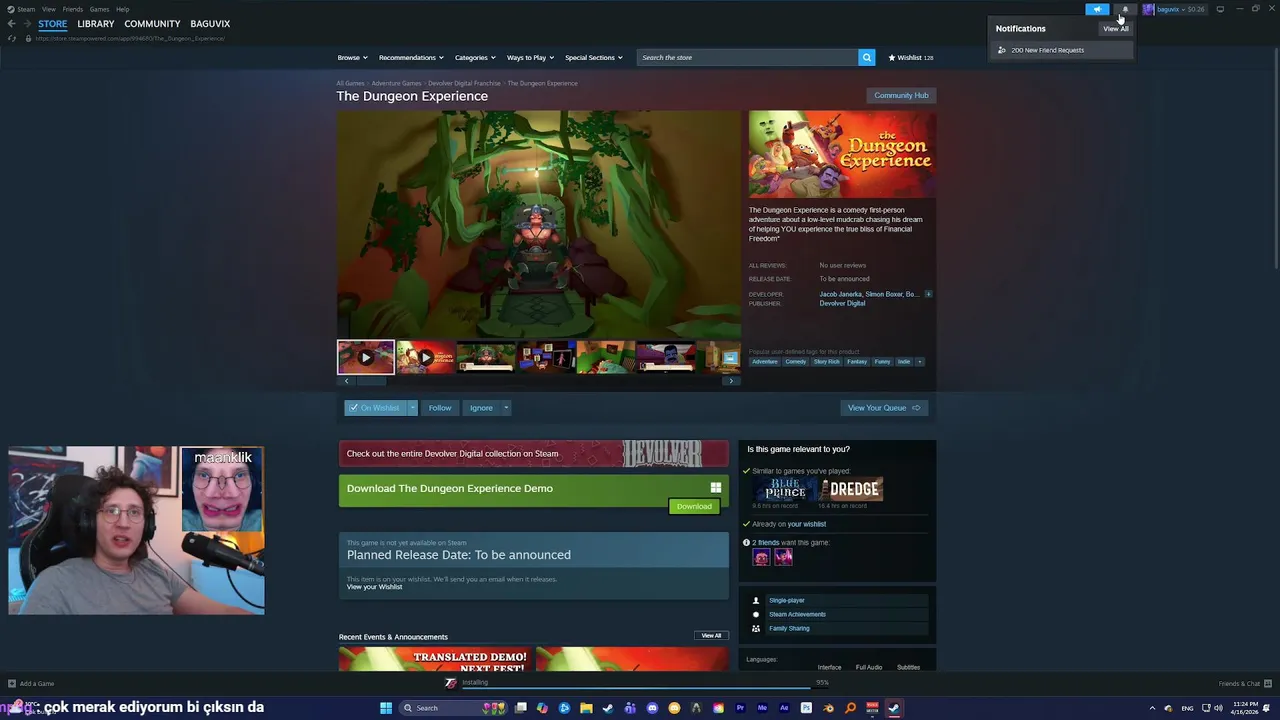
Task: Click the plus icon next to developer names
Action: pos(928,294)
